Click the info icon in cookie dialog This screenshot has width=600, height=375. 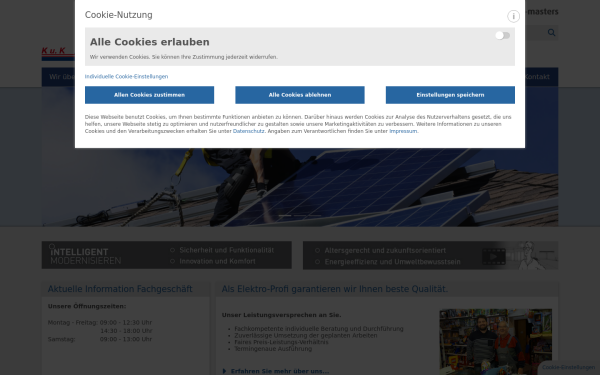pyautogui.click(x=513, y=16)
